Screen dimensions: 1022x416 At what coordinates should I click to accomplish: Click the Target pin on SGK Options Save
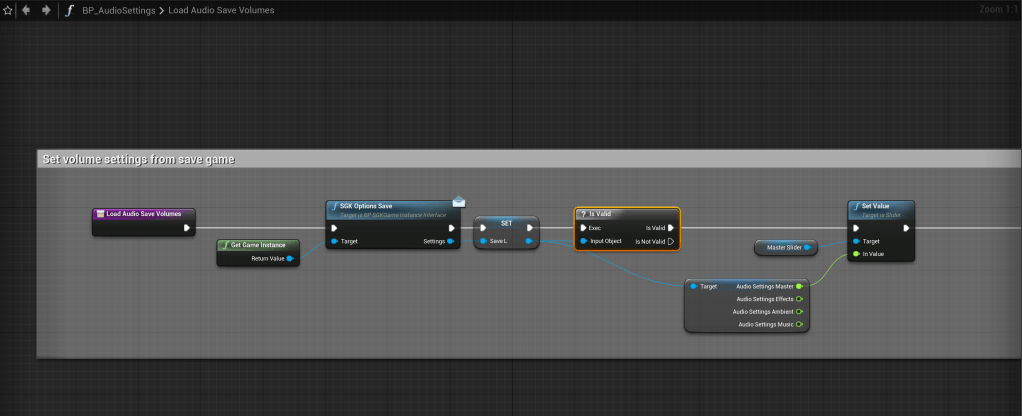334,241
